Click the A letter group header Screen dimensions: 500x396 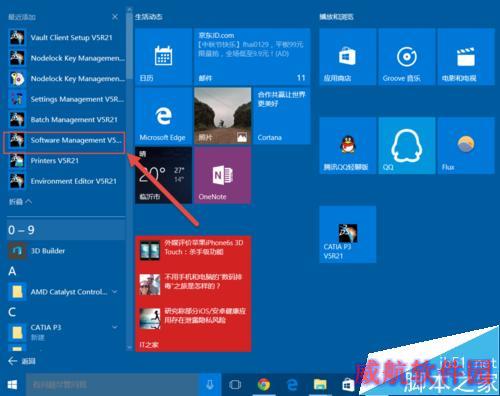[x=12, y=271]
